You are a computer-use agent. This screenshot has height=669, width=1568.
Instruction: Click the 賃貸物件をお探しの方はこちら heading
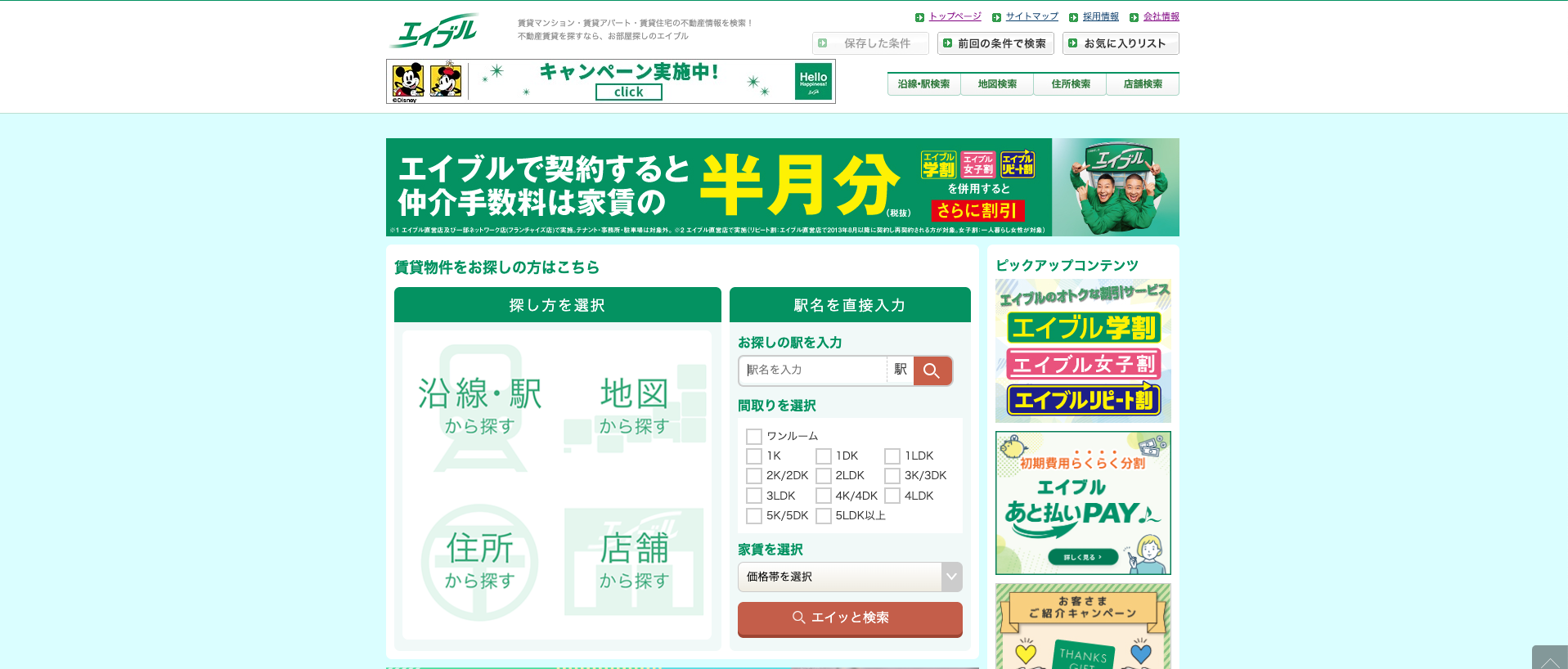(496, 267)
